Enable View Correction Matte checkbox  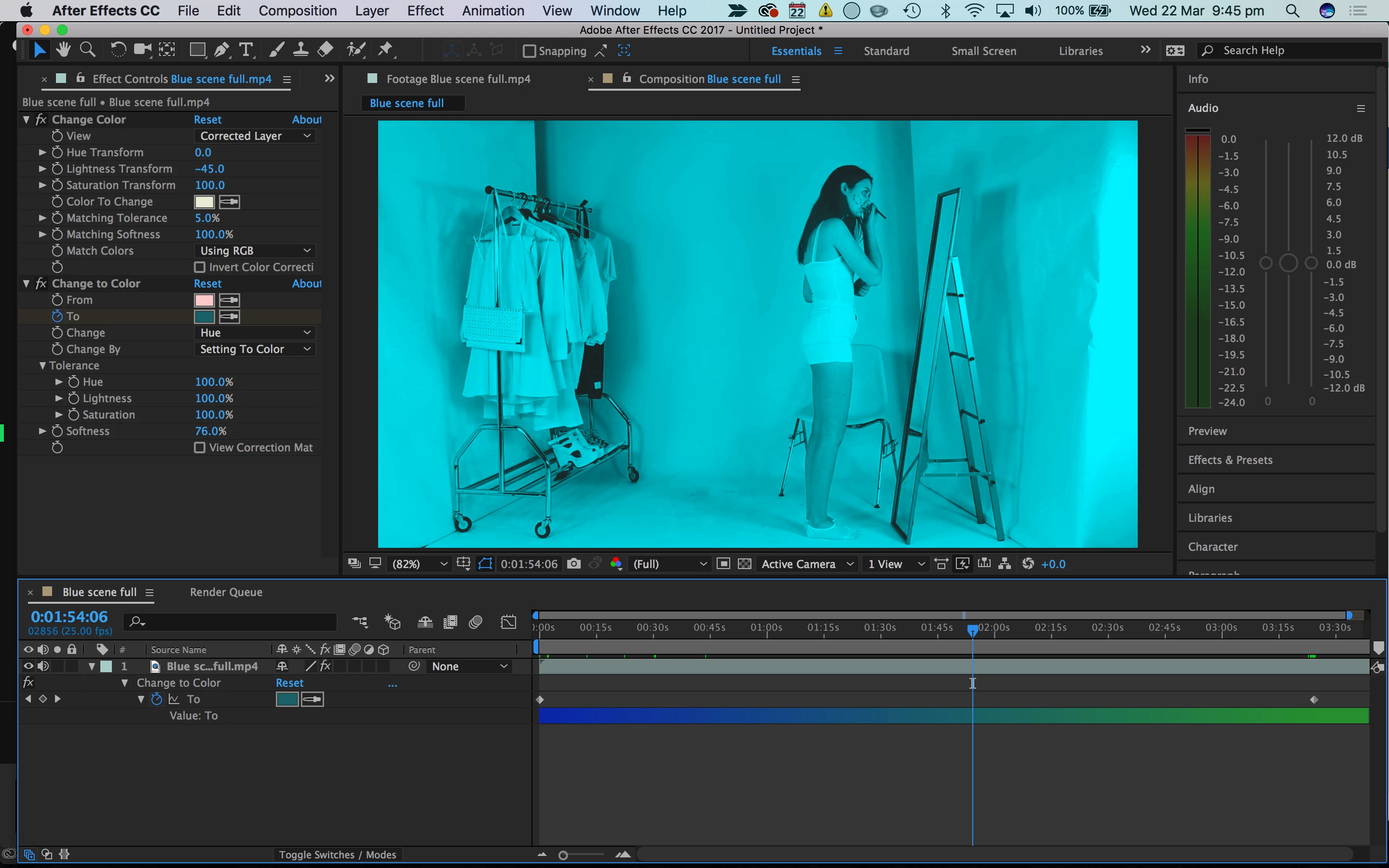(x=200, y=447)
